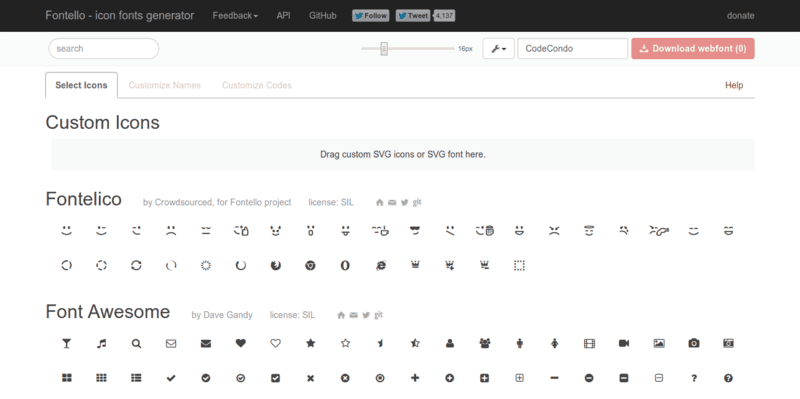Pick the question mark in circle icon
This screenshot has height=399, width=800.
729,378
